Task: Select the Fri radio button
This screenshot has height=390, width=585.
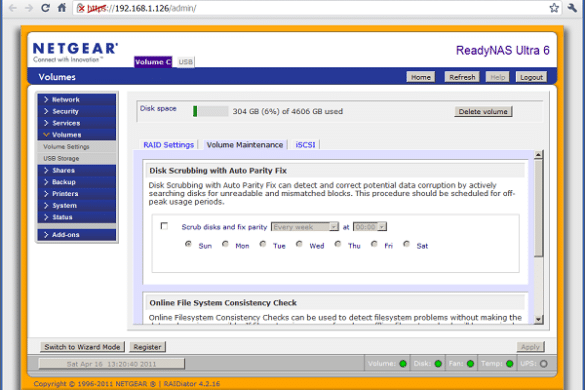Action: (374, 244)
